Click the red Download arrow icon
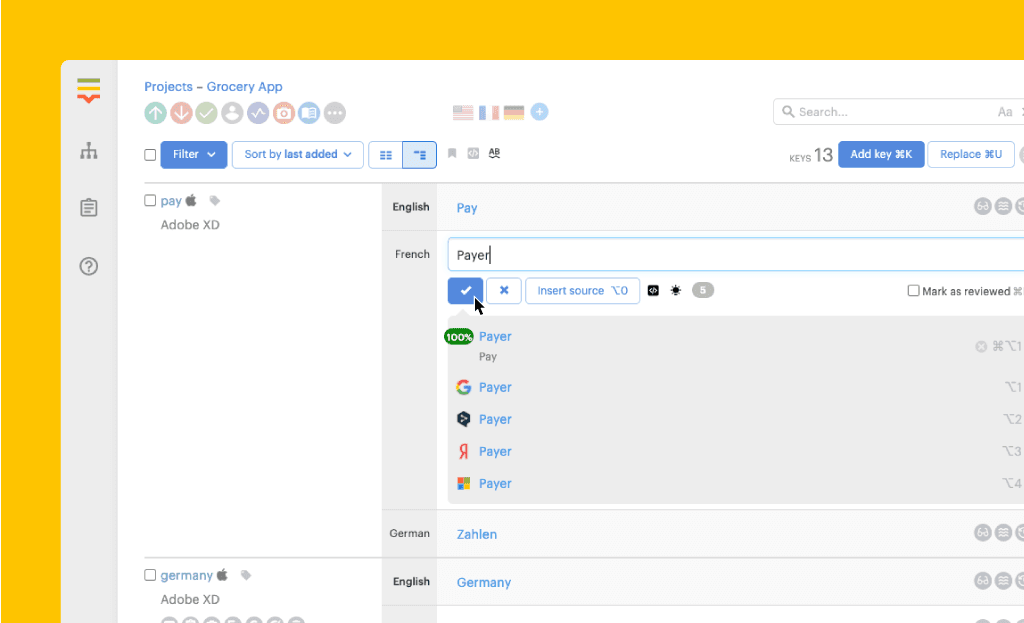Viewport: 1024px width, 623px height. click(181, 113)
